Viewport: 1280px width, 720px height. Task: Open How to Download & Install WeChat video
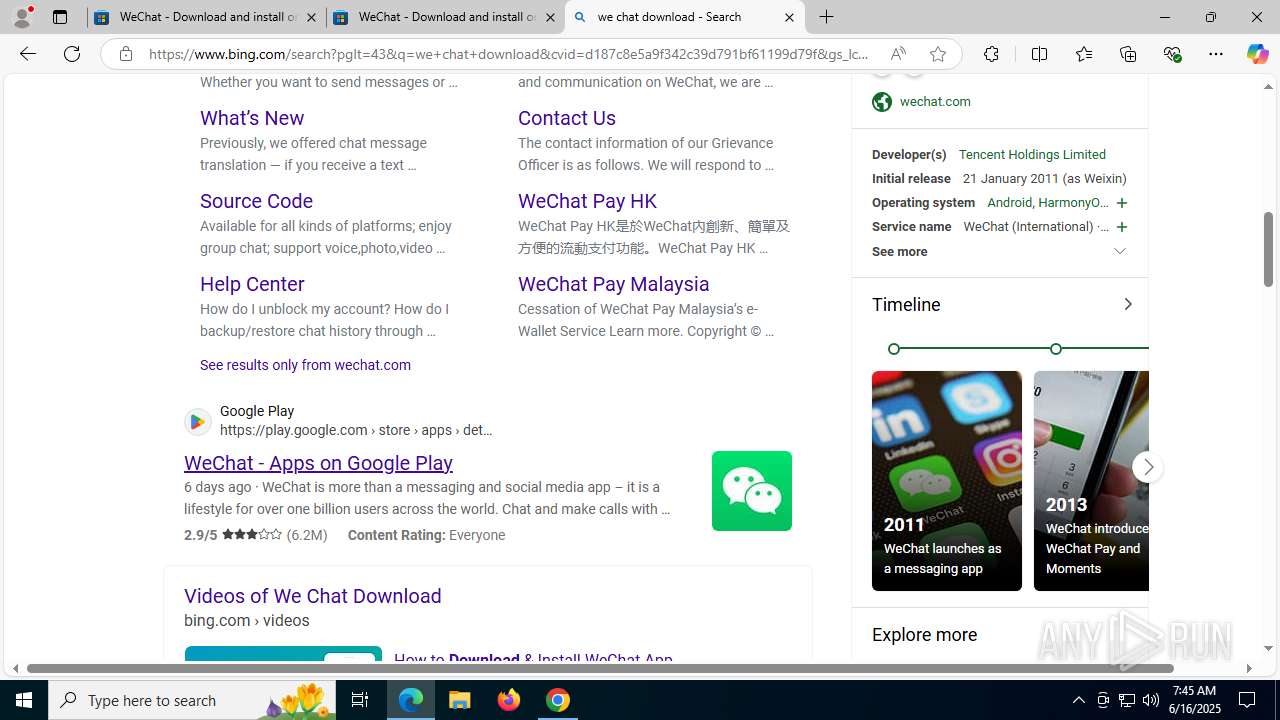[533, 660]
